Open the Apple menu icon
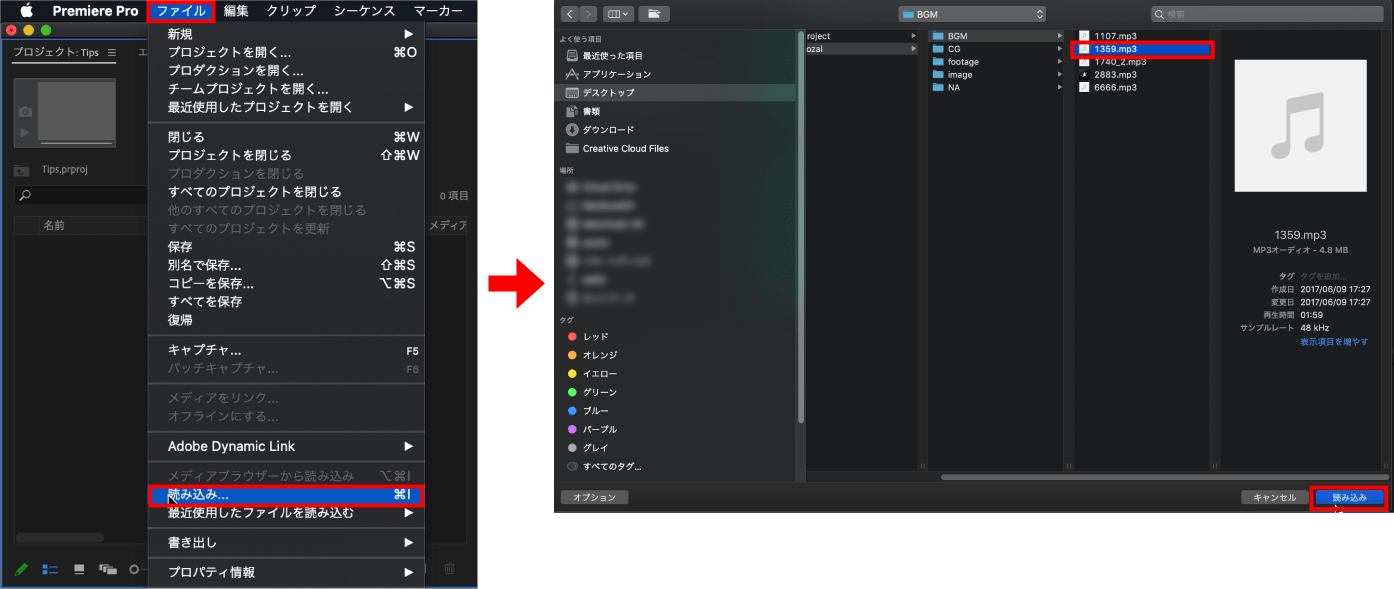This screenshot has width=1394, height=589. tap(27, 11)
